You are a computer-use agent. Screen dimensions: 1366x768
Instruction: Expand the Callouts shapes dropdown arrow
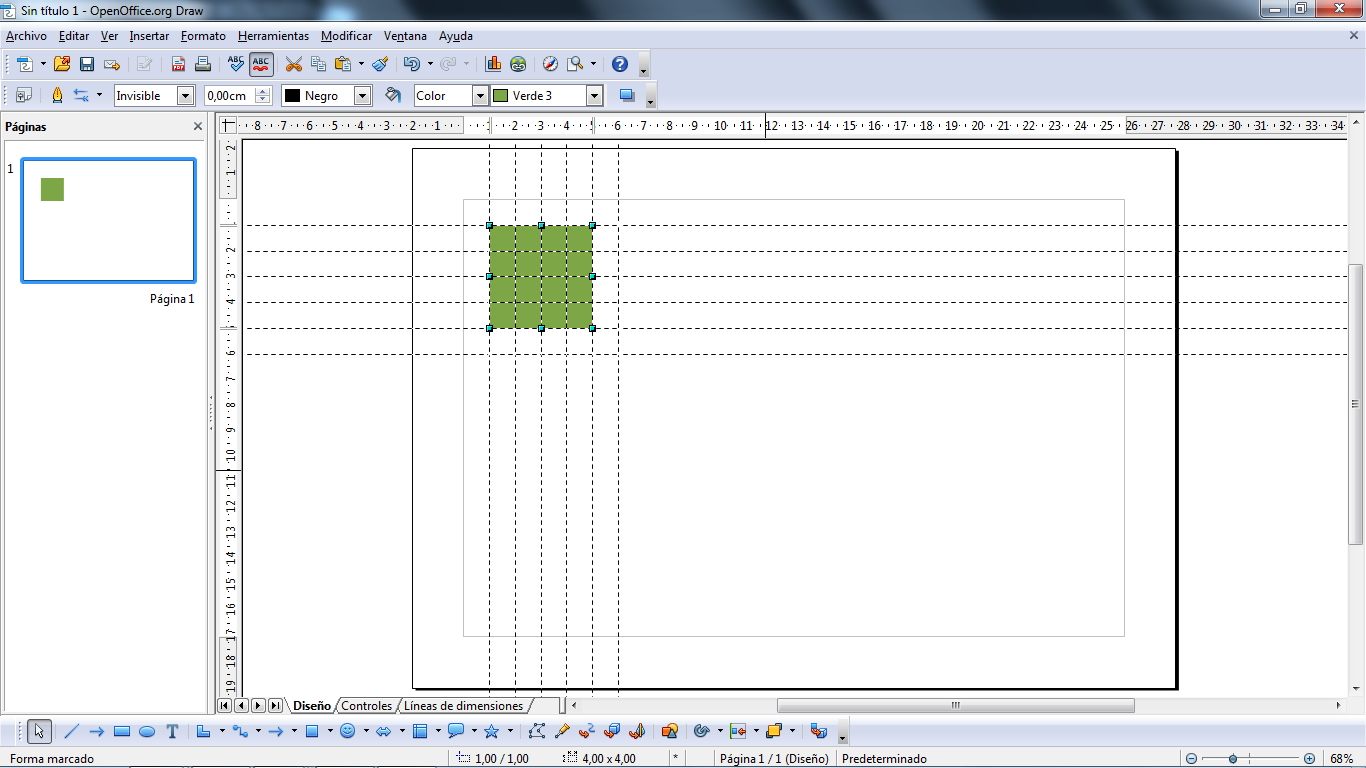(474, 731)
